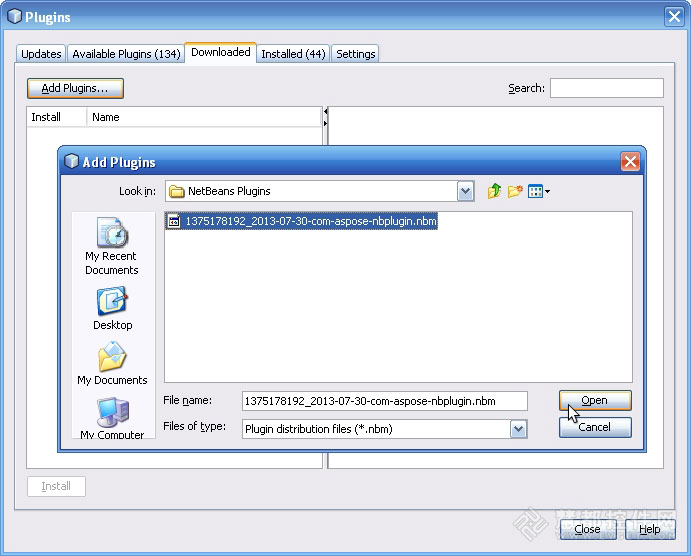Expand the Look in dropdown arrow

[x=465, y=191]
